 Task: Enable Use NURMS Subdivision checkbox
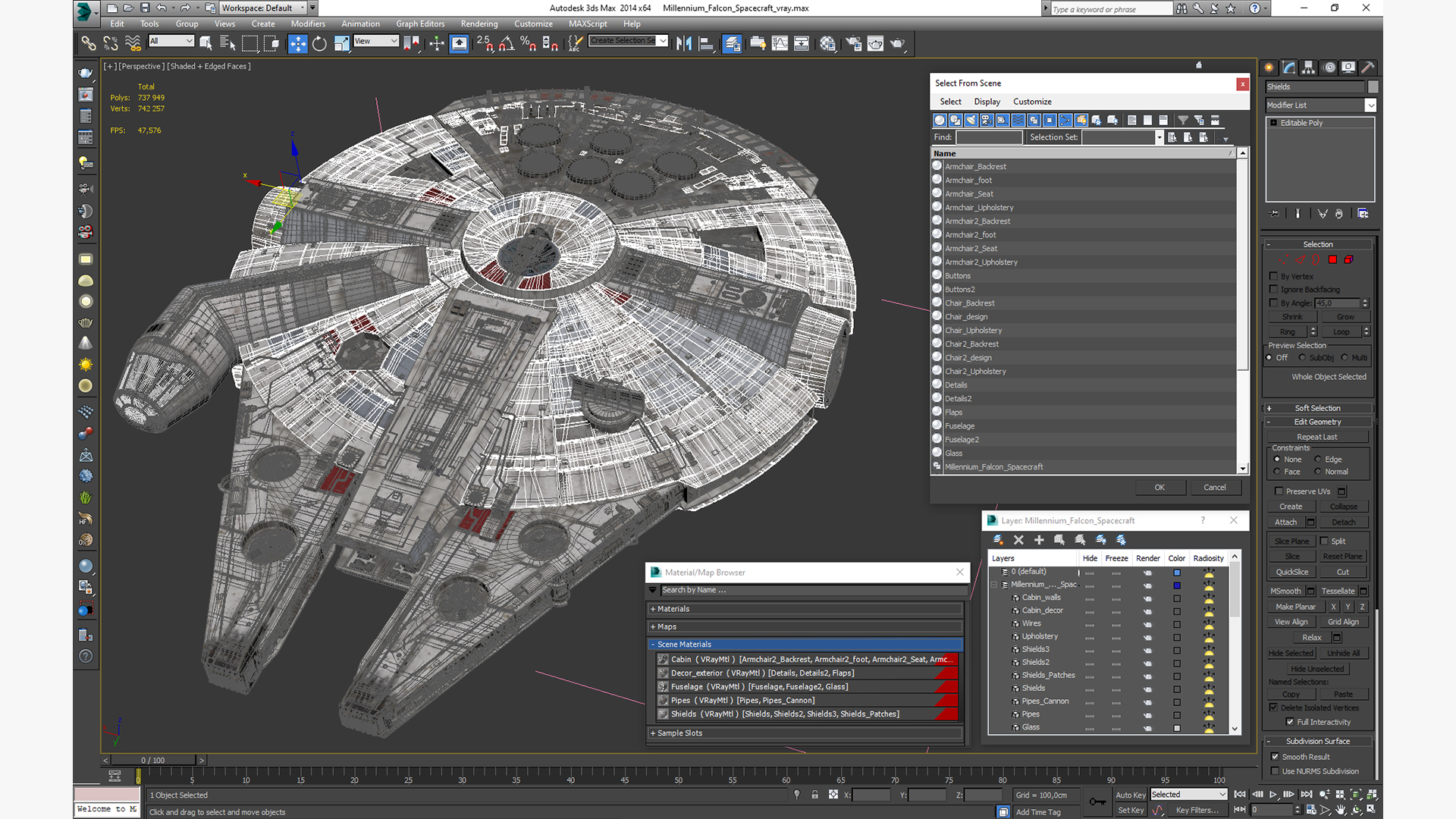(x=1276, y=771)
